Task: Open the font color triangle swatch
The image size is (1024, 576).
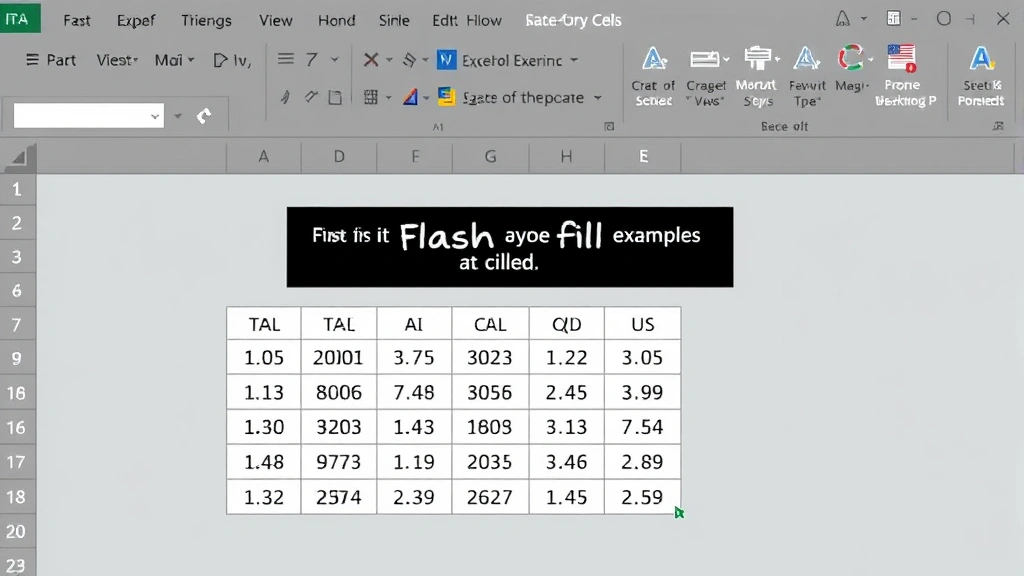Action: pyautogui.click(x=413, y=97)
